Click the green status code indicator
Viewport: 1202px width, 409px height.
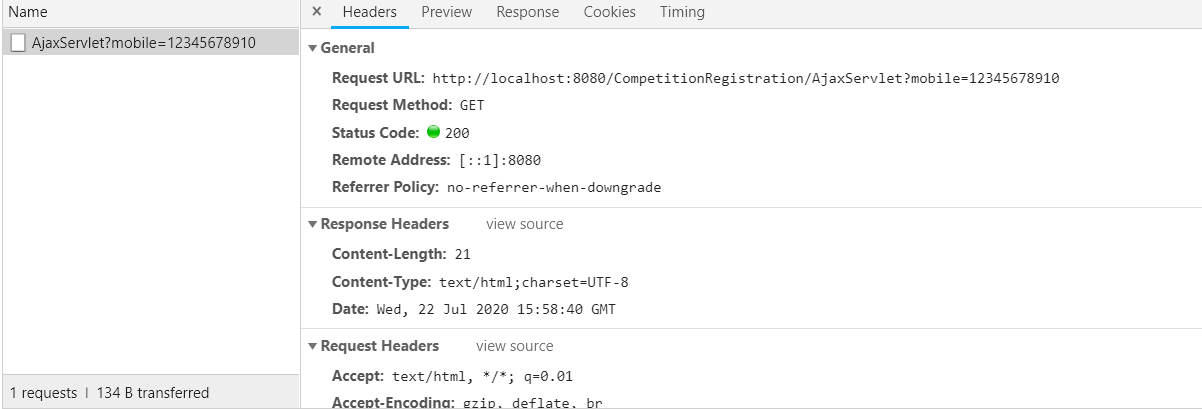click(x=433, y=132)
